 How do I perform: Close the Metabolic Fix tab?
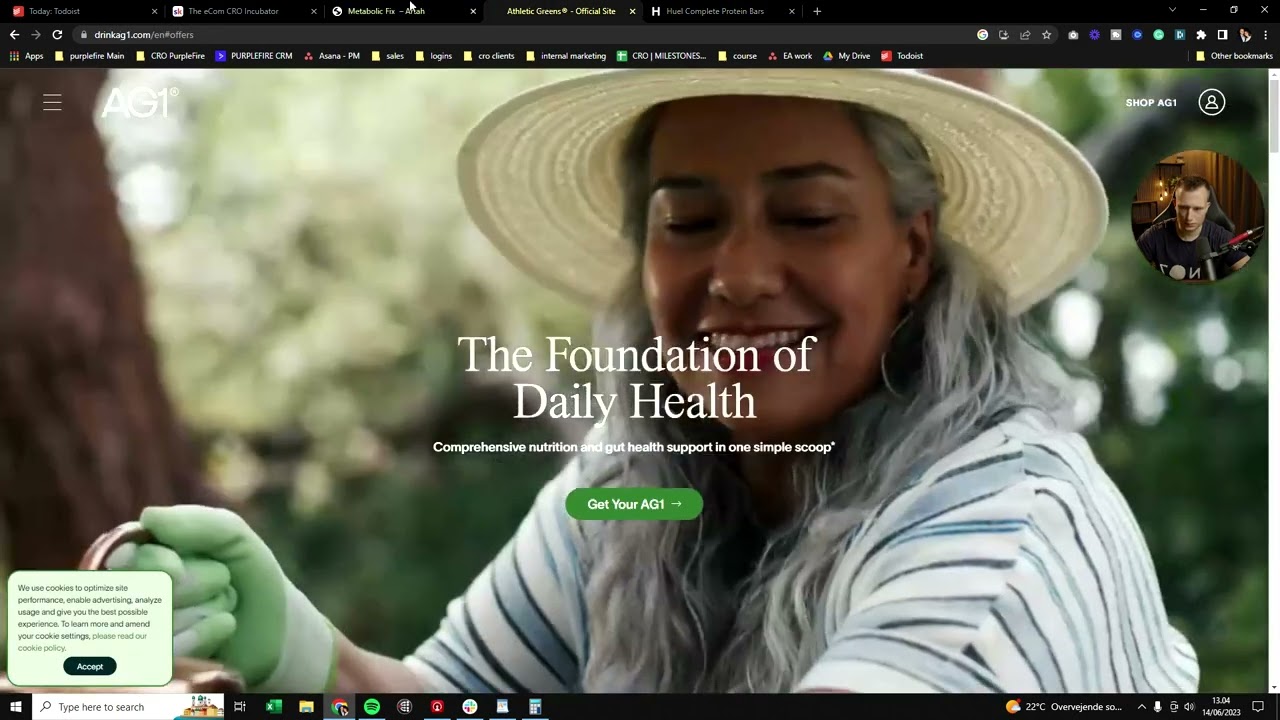point(473,11)
